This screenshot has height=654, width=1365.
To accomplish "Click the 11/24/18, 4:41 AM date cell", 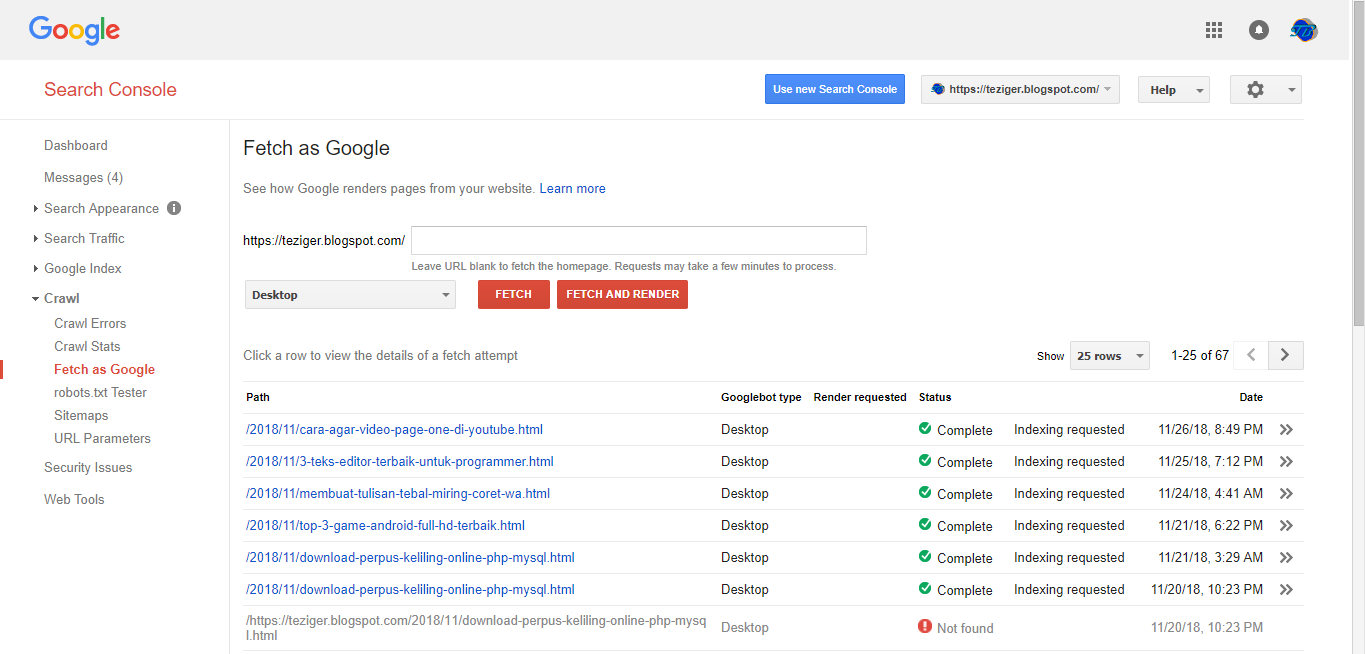I will coord(1210,494).
